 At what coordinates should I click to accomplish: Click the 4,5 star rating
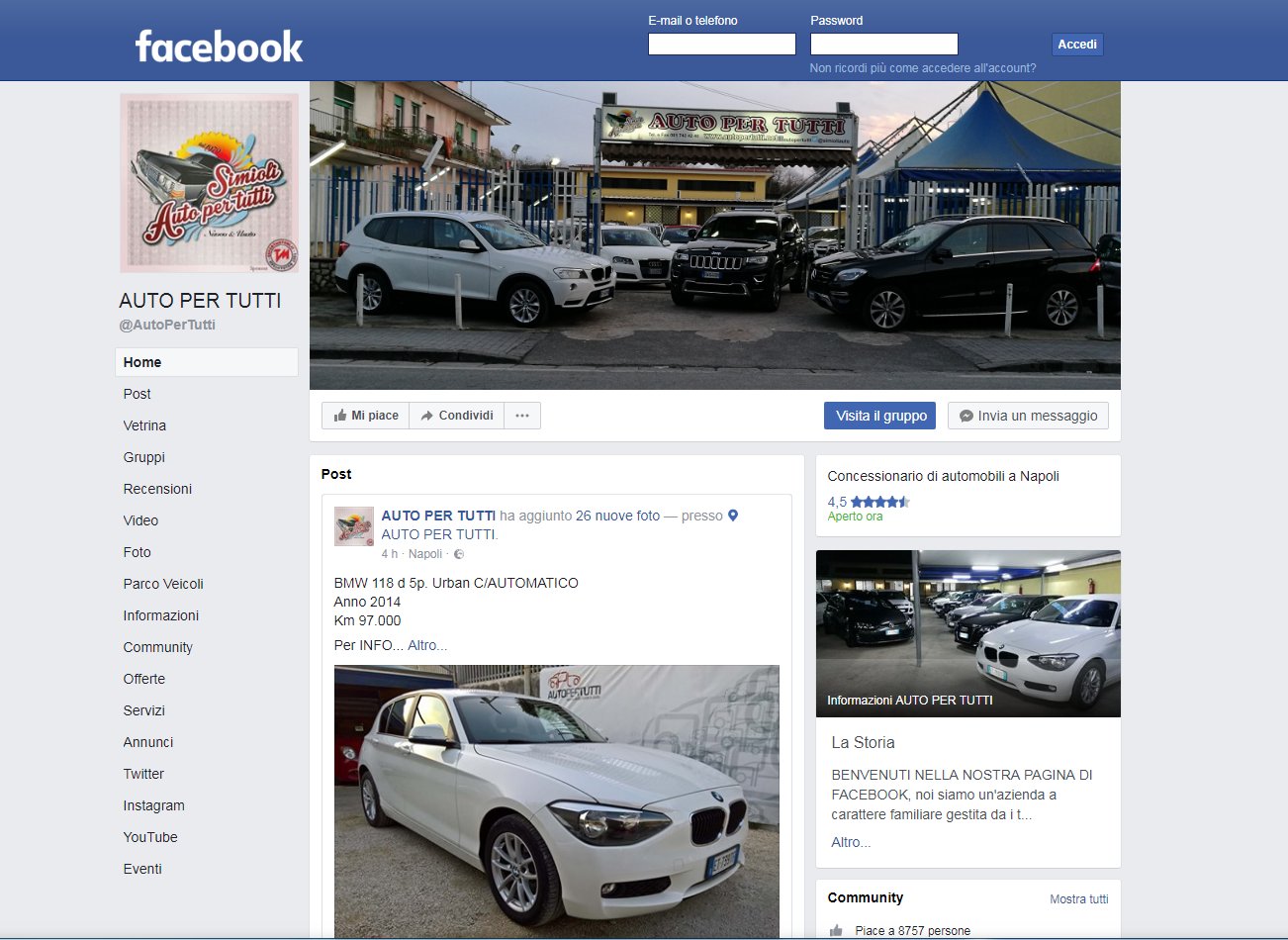pos(869,502)
